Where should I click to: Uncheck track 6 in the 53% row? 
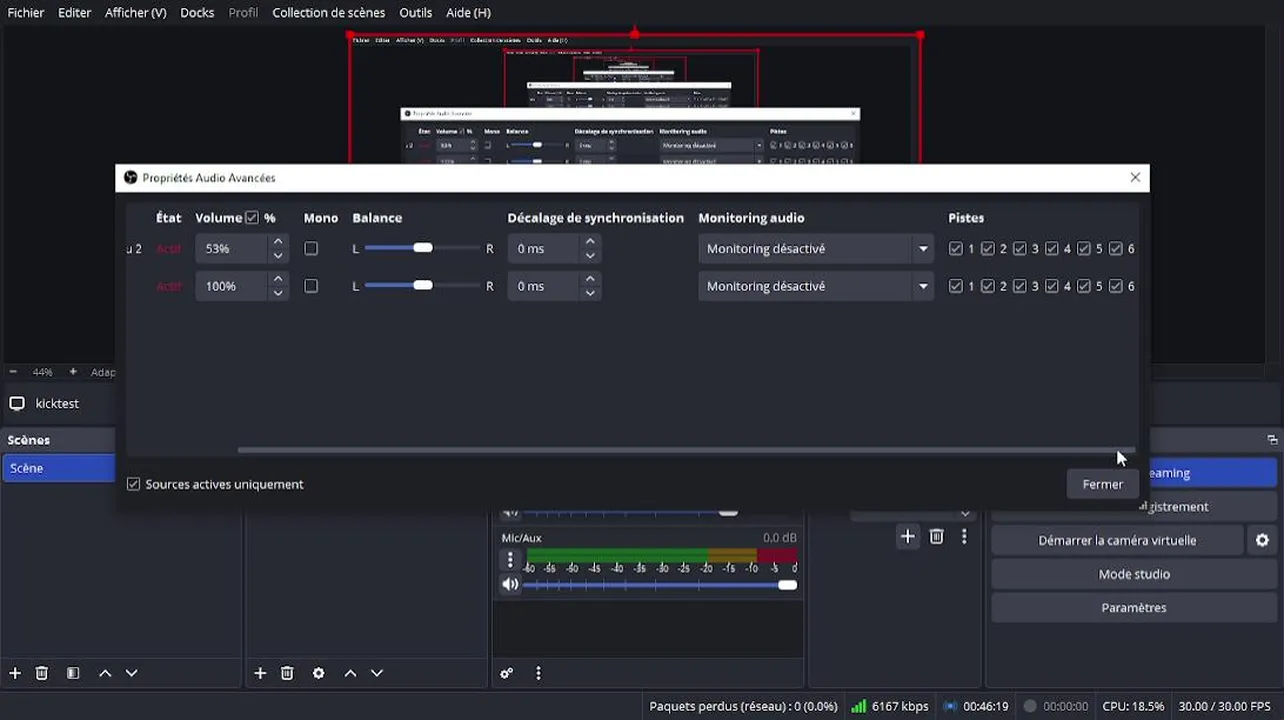pos(1116,248)
